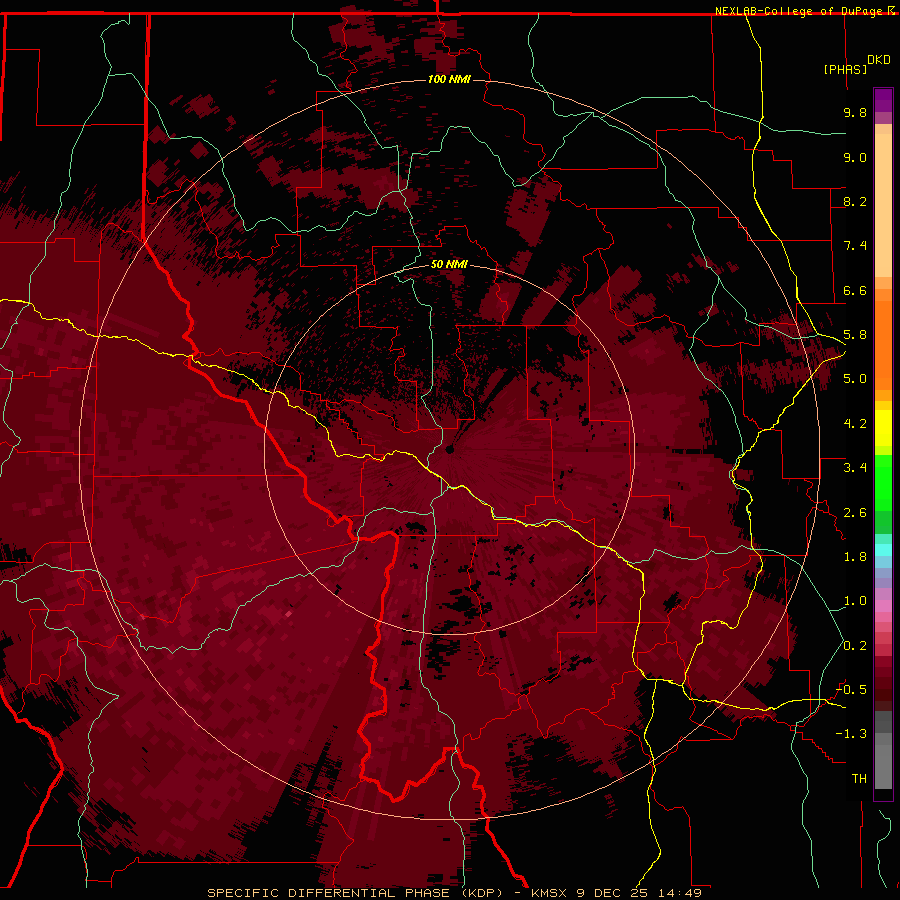Click the radar site dot at map center
The height and width of the screenshot is (900, 900).
pyautogui.click(x=449, y=449)
